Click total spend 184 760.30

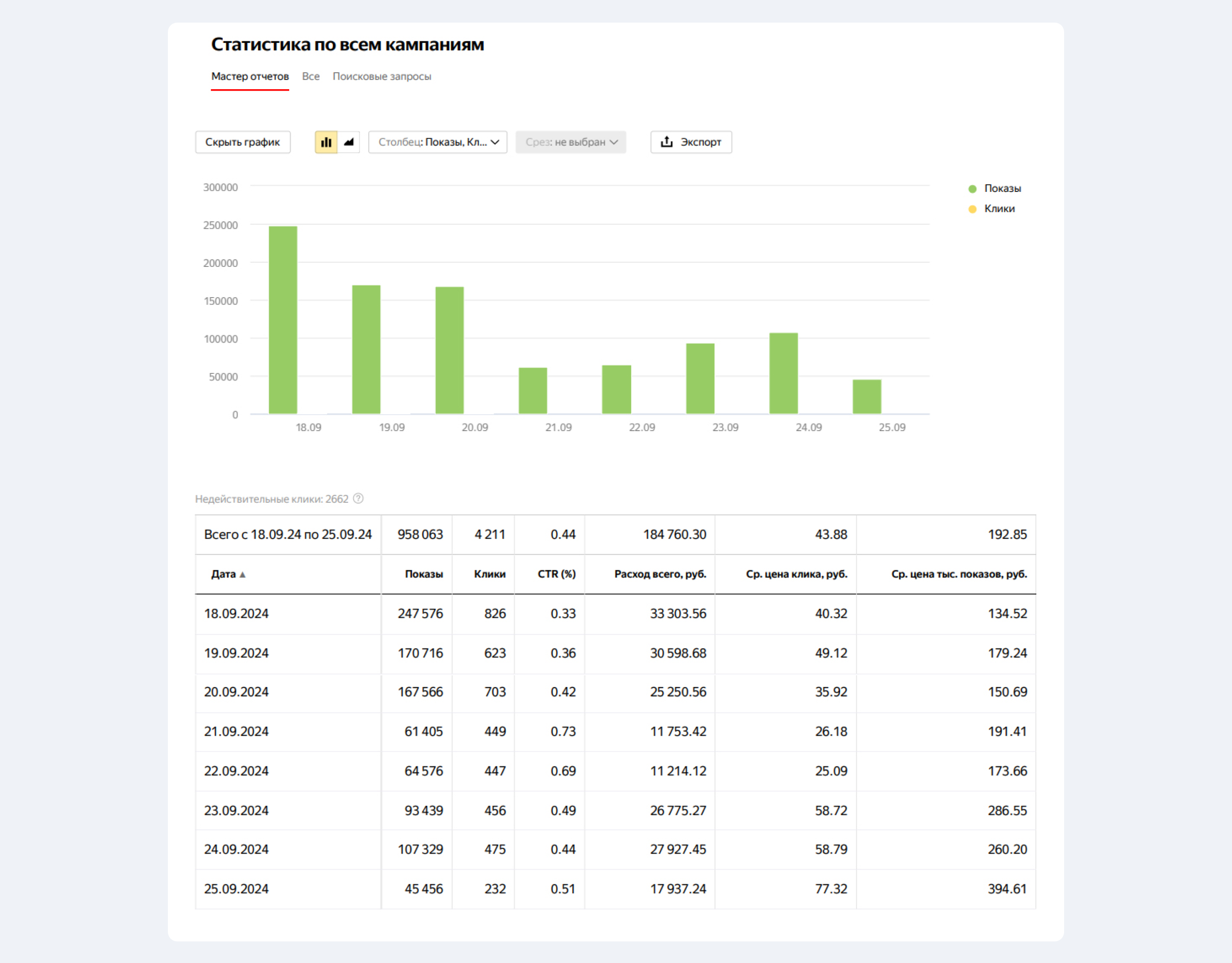click(674, 535)
